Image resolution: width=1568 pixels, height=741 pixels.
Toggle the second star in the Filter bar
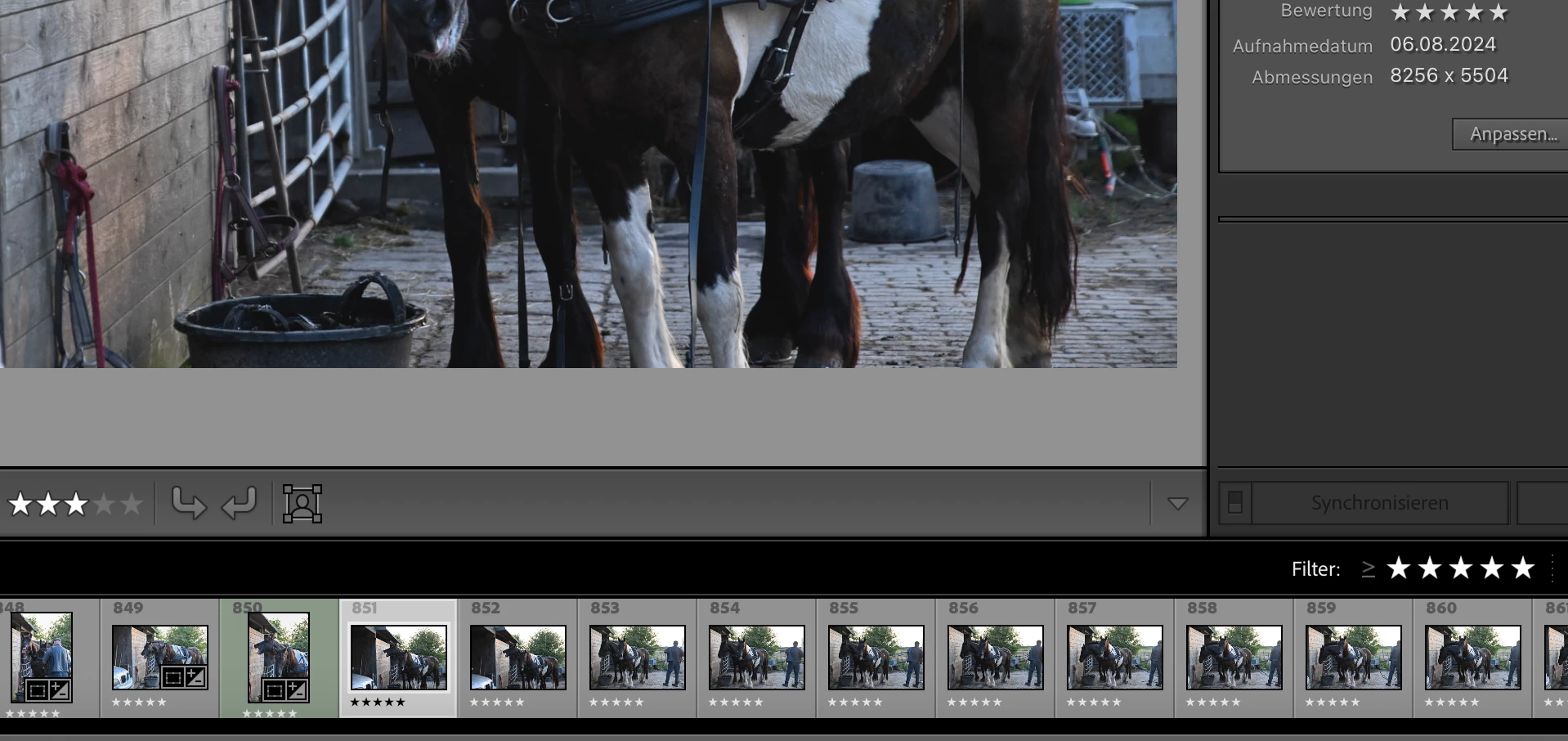pyautogui.click(x=1430, y=568)
